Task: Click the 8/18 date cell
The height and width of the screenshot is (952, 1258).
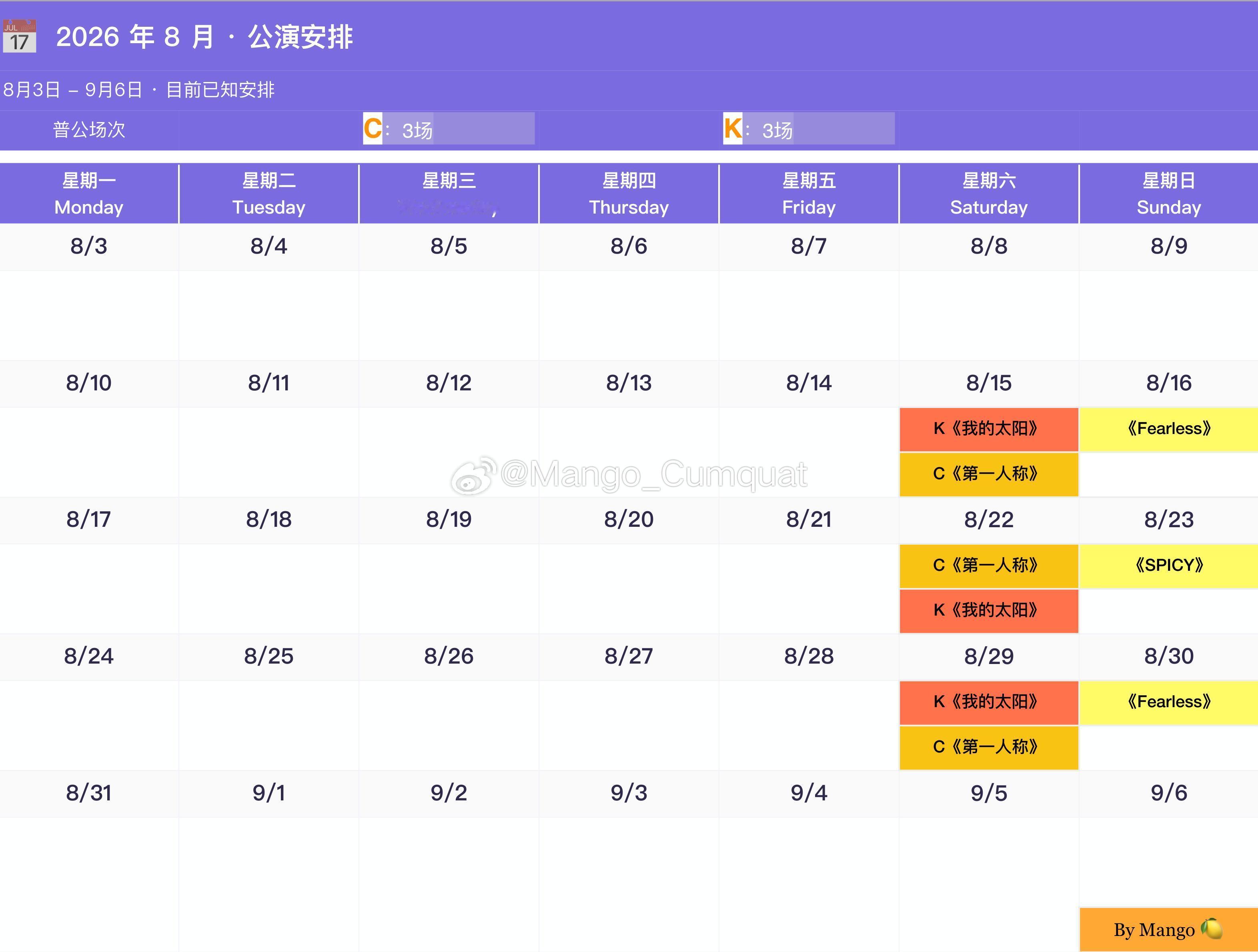Action: (x=269, y=520)
